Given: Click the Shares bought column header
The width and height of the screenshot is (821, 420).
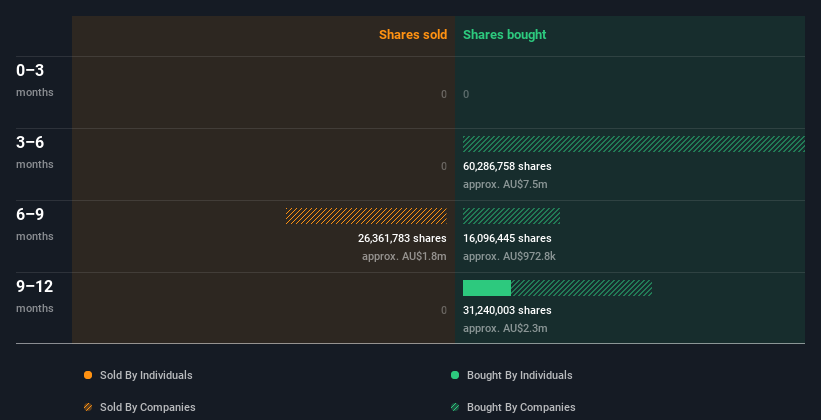Looking at the screenshot, I should click(505, 35).
